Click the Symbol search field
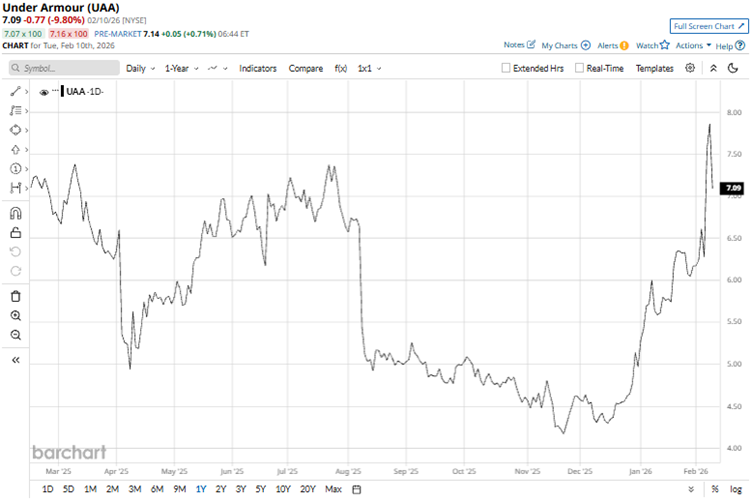This screenshot has width=752, height=501. [64, 68]
